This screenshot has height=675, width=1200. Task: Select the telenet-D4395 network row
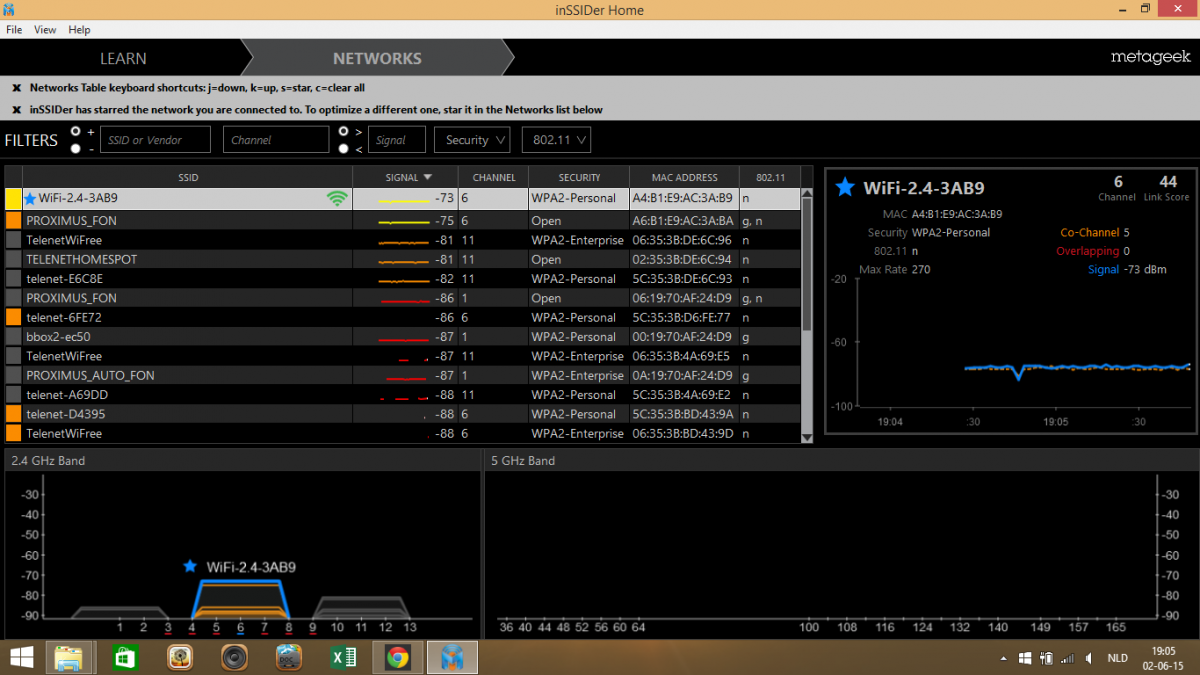point(403,414)
